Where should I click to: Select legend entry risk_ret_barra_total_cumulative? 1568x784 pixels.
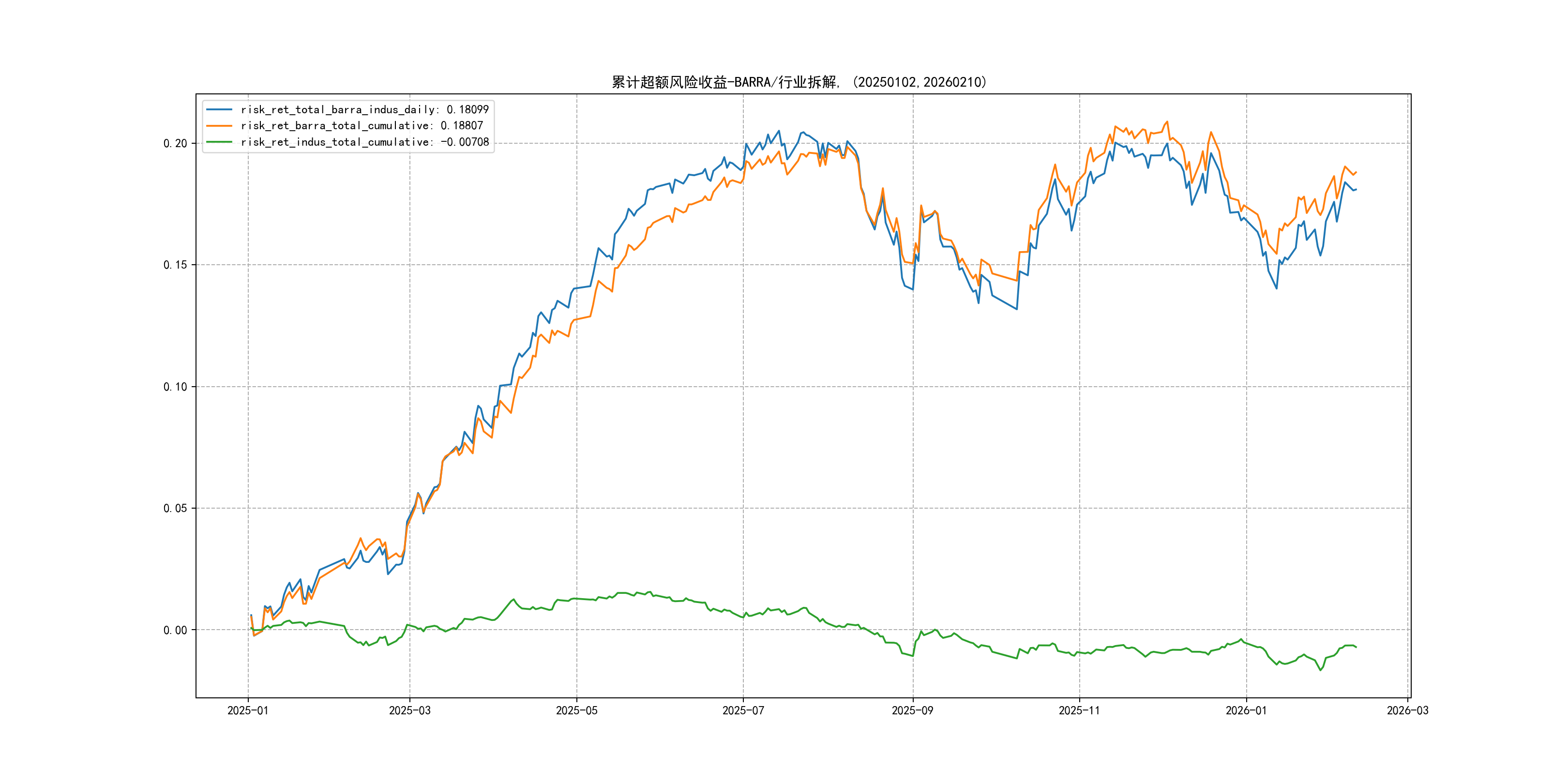tap(362, 125)
